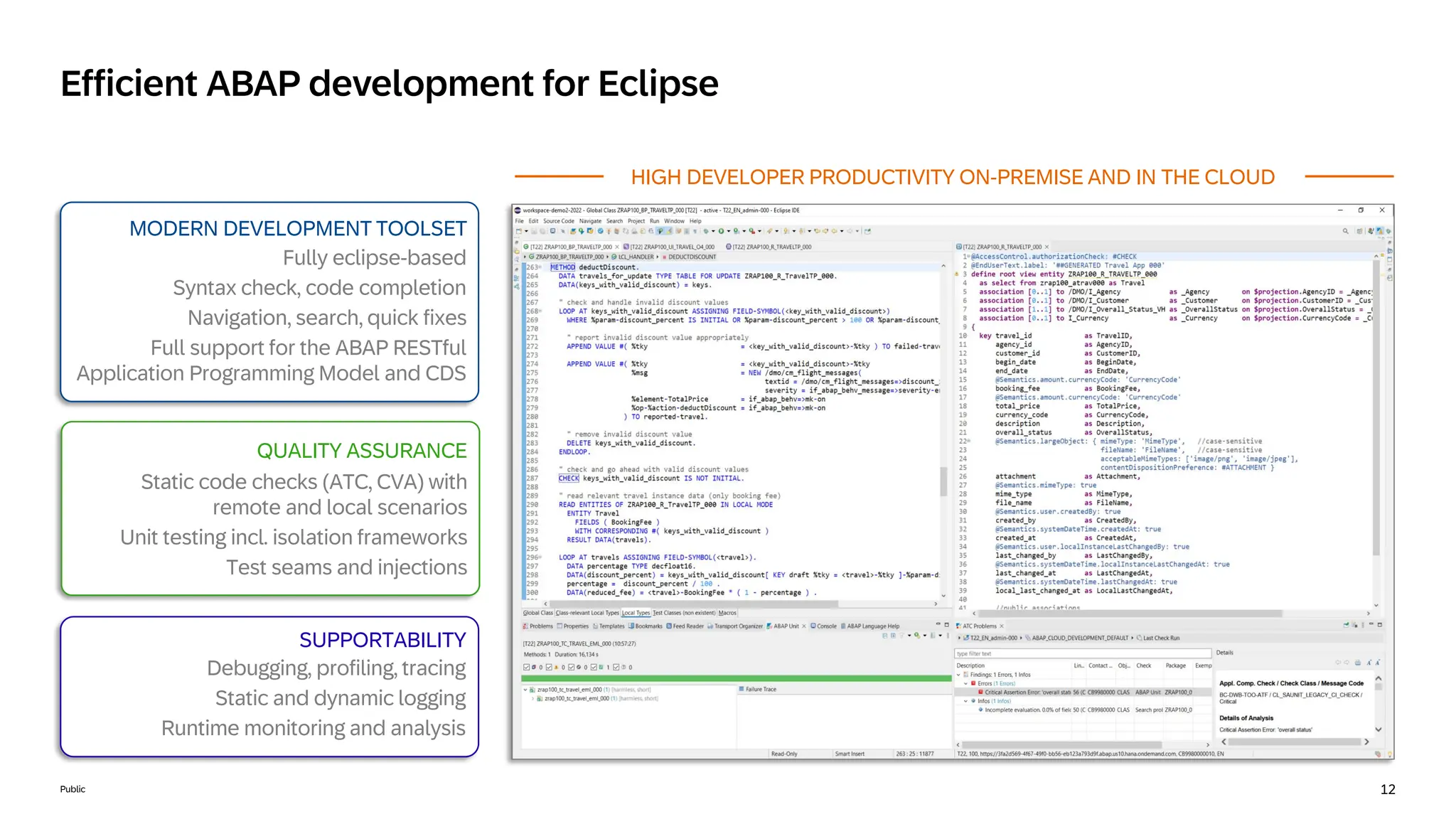Click the increase font size icon in Details

tap(1369, 663)
